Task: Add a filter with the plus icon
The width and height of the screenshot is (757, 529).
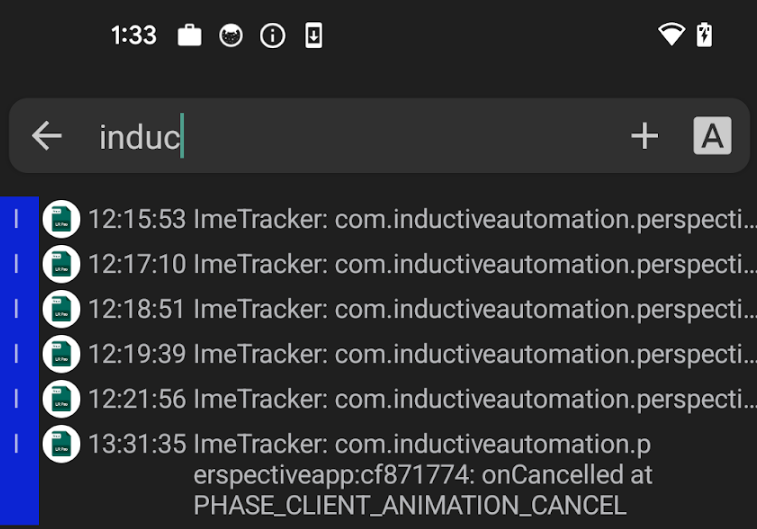Action: pos(645,136)
